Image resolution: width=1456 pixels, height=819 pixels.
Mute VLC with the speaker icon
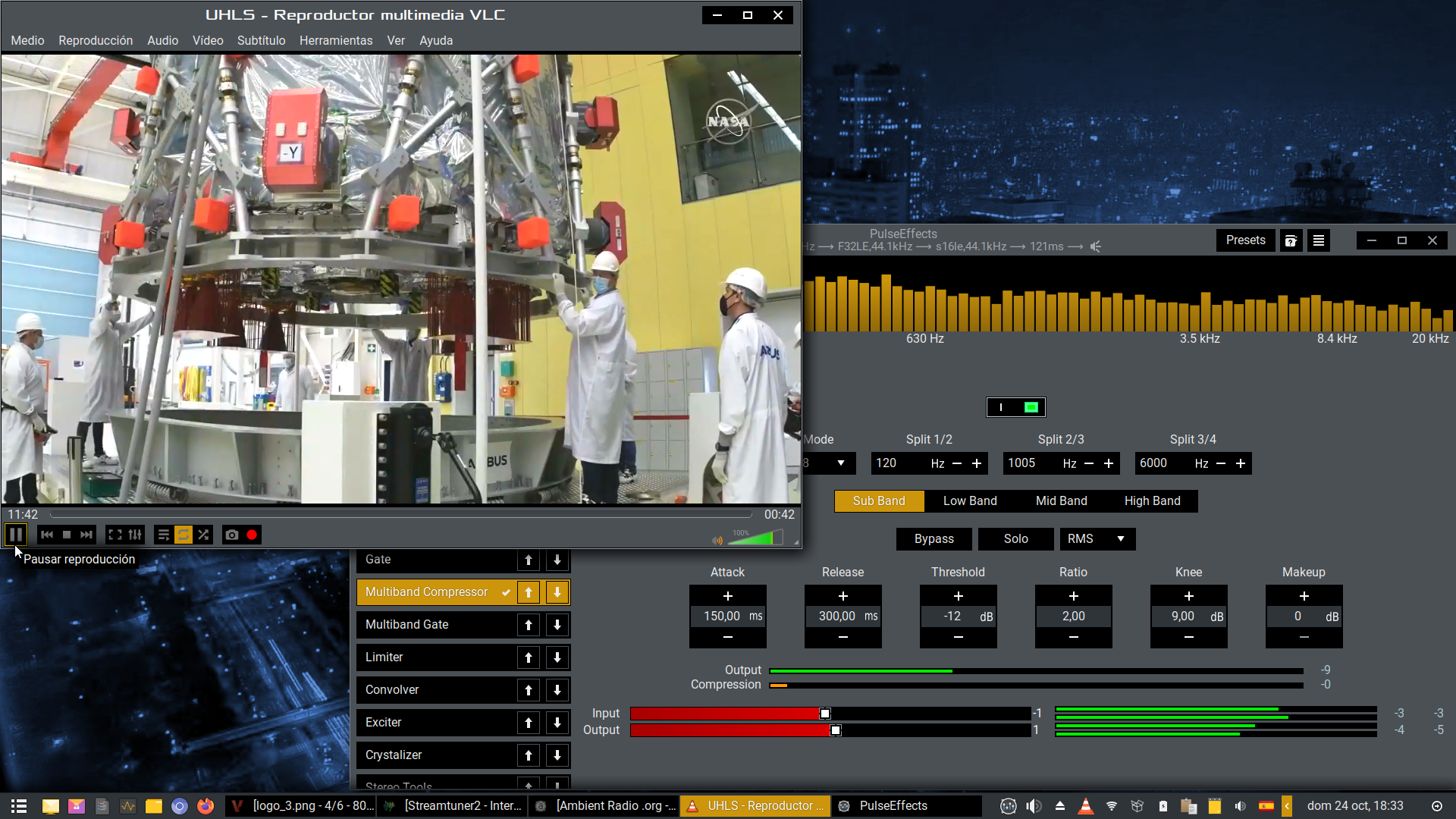click(717, 540)
